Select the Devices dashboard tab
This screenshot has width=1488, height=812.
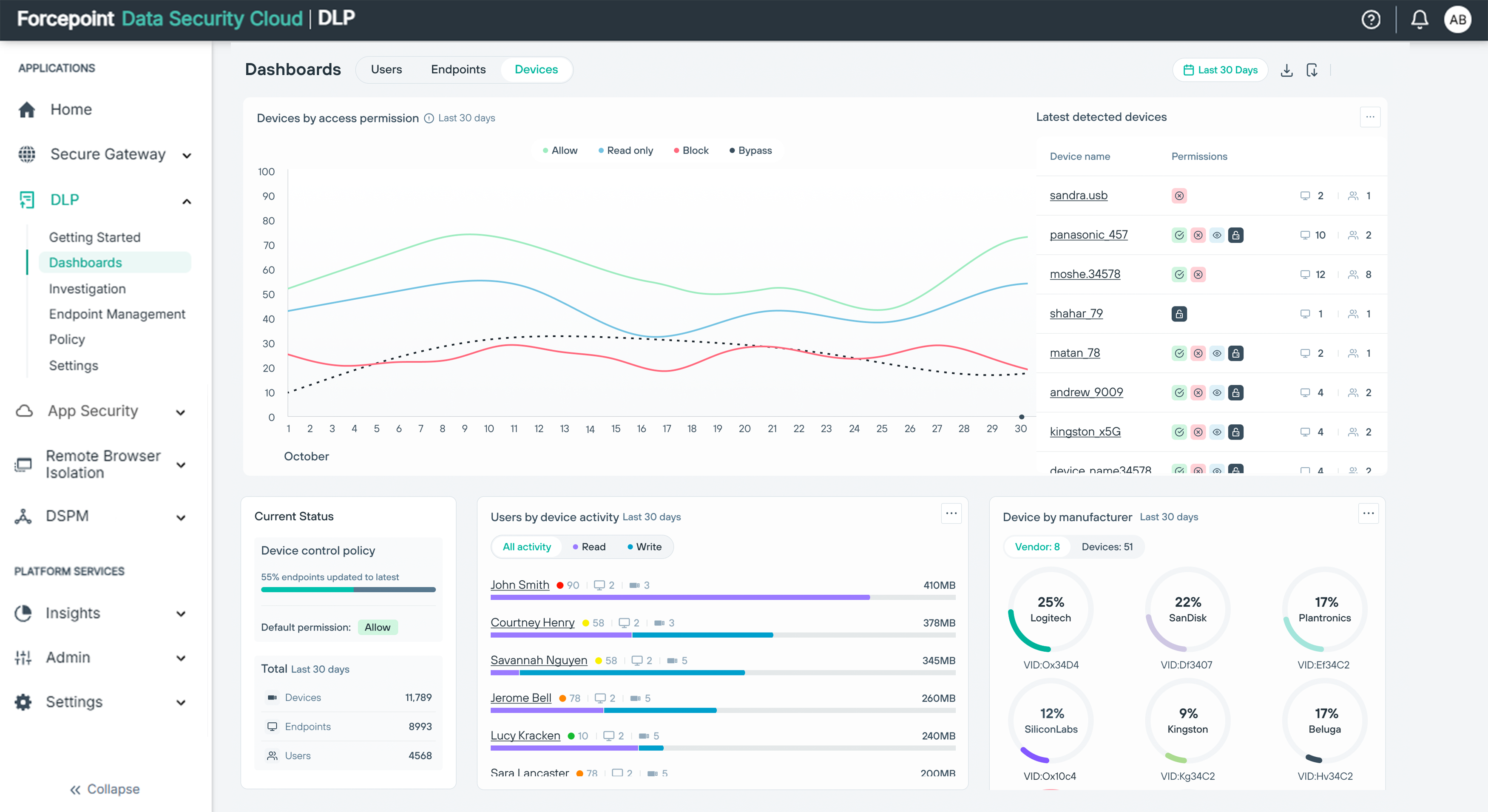(x=536, y=69)
